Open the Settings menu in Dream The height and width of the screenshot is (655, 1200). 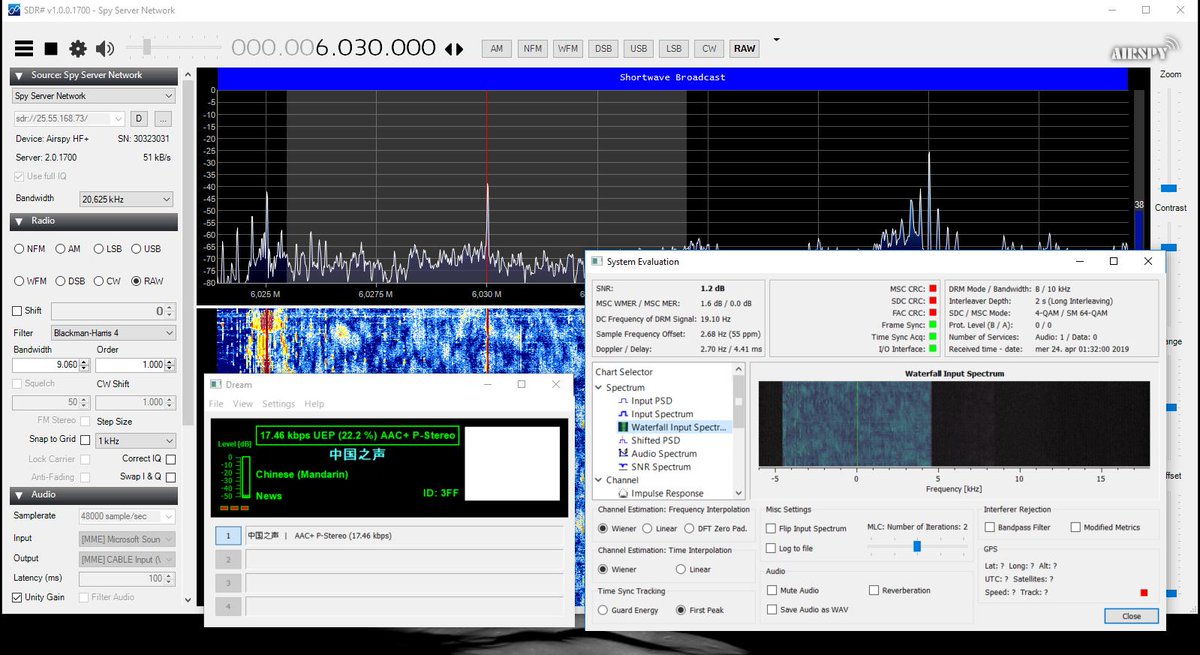click(279, 404)
